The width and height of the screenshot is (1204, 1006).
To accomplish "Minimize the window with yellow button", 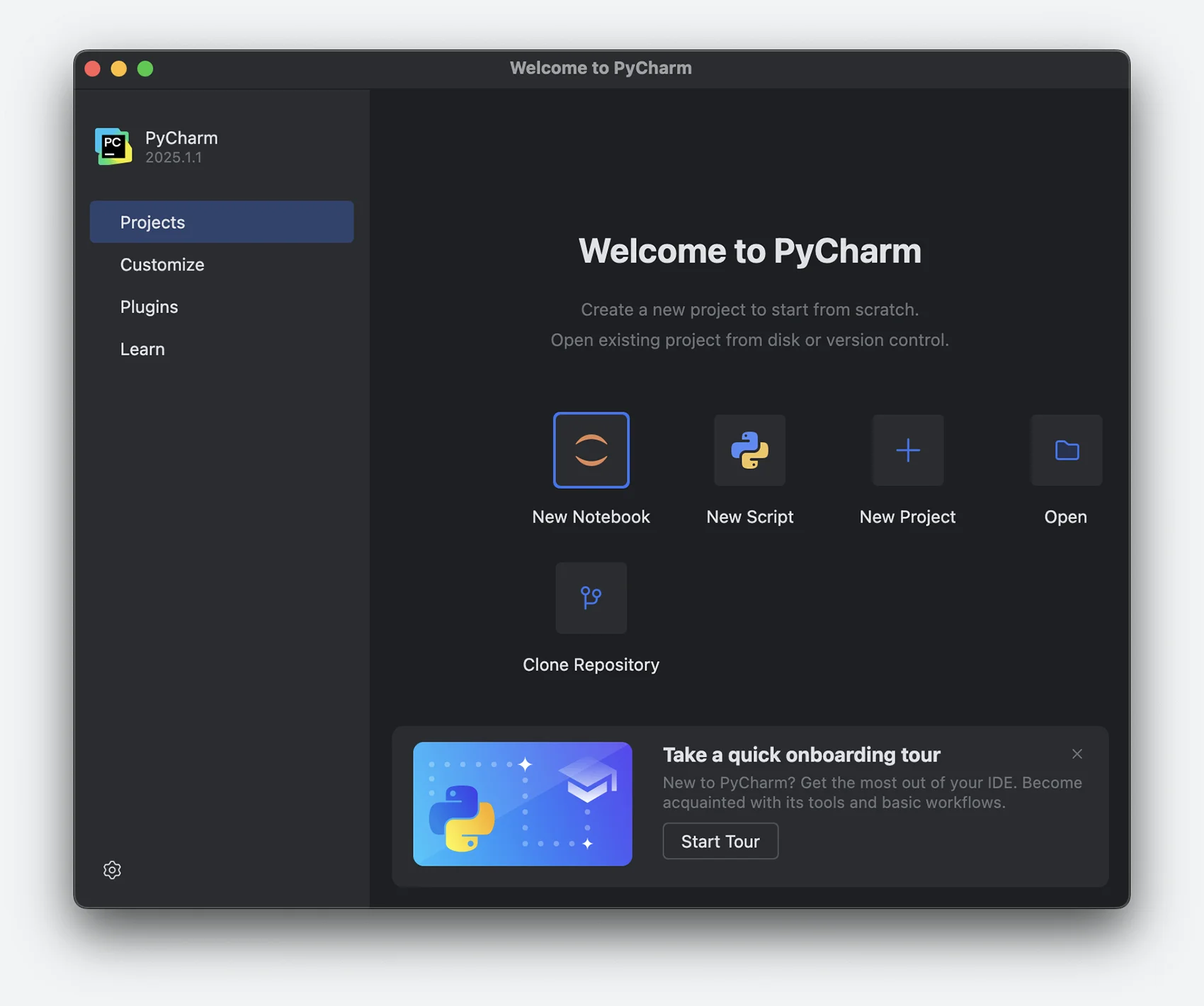I will [x=119, y=69].
